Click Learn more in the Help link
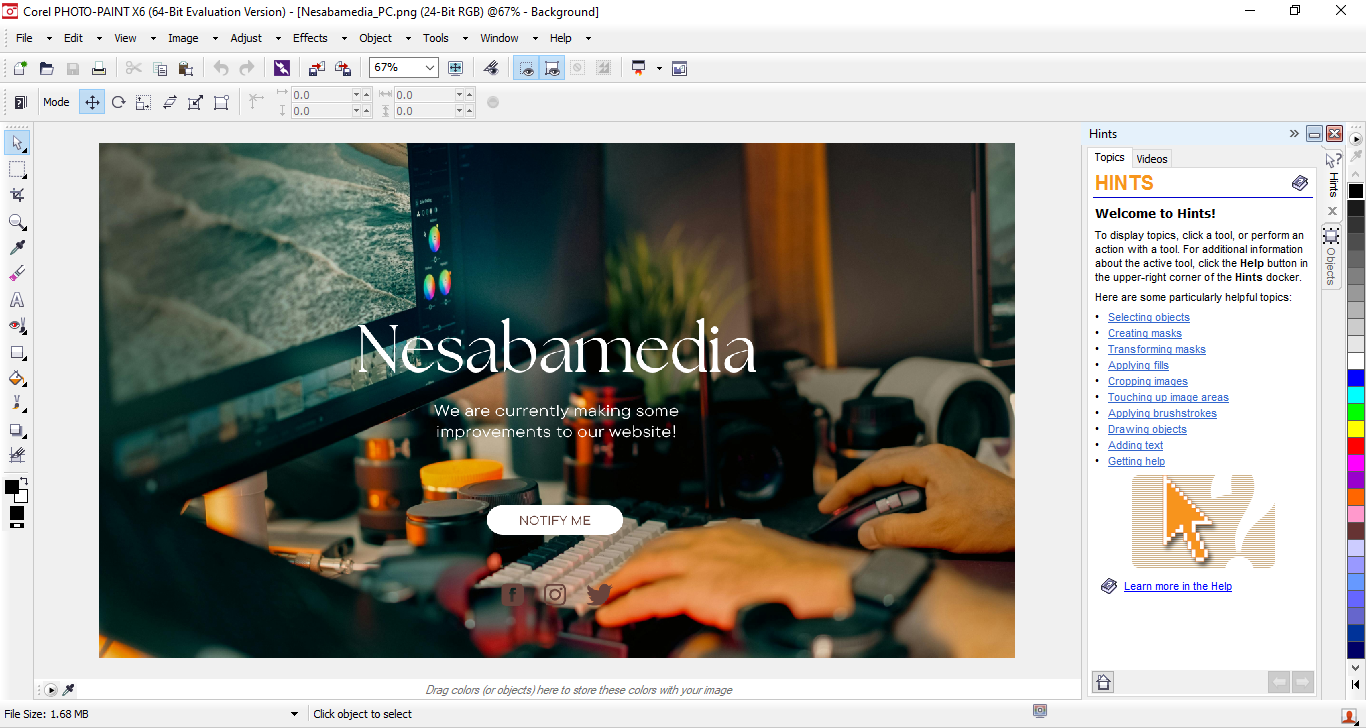The height and width of the screenshot is (728, 1366). point(1177,586)
